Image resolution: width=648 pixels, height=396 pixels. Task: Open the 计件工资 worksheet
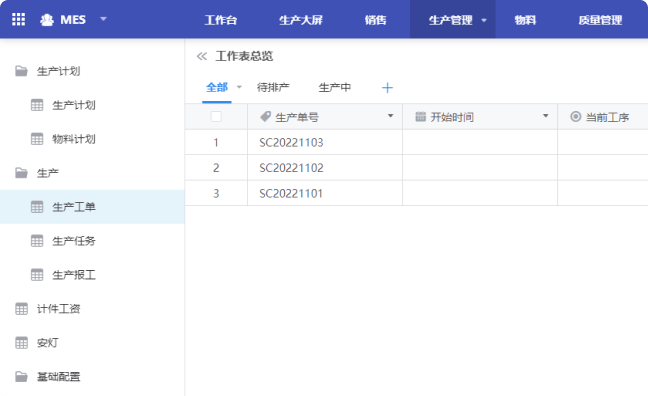tap(58, 308)
